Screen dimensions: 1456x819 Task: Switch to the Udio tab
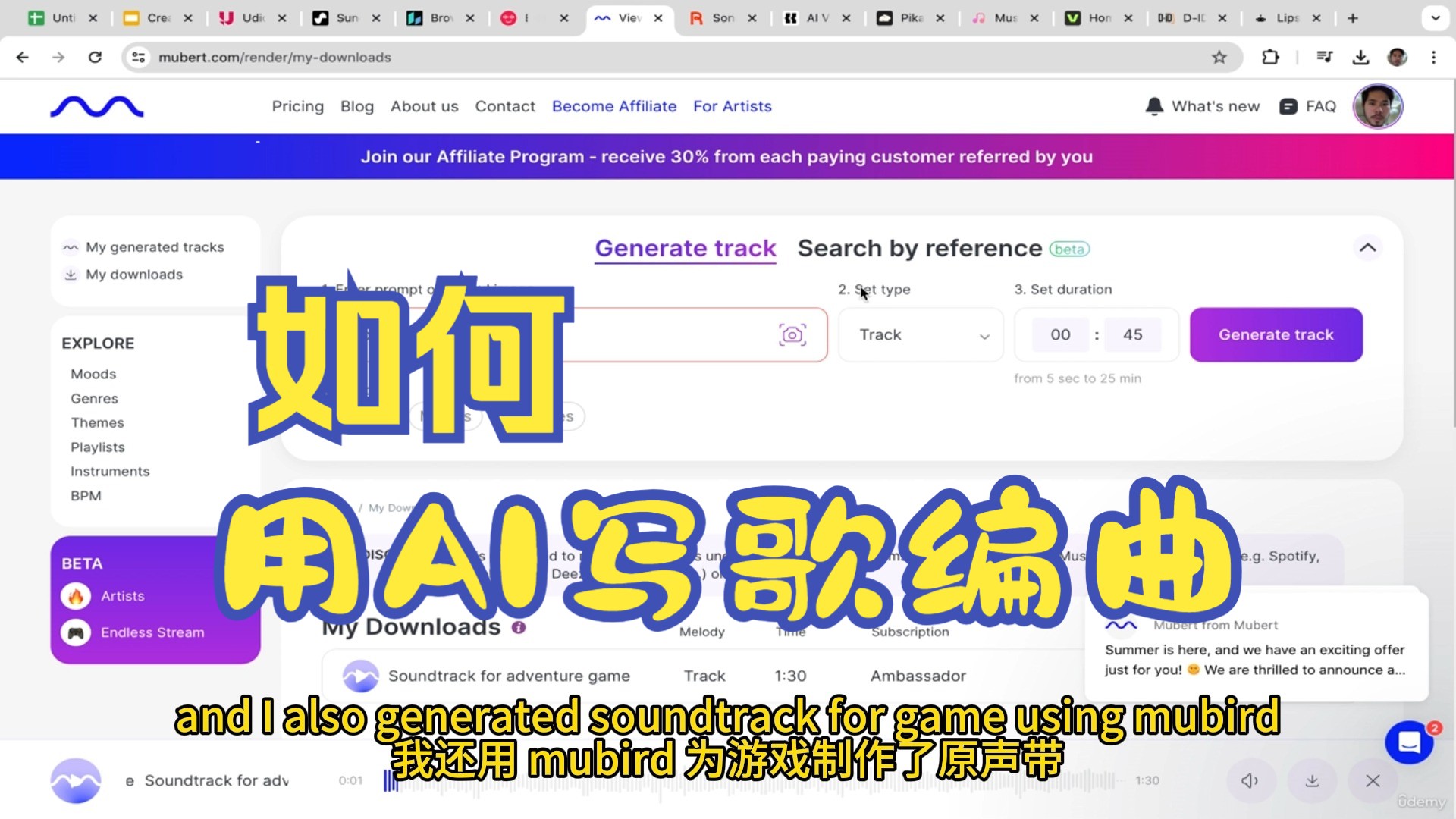252,18
